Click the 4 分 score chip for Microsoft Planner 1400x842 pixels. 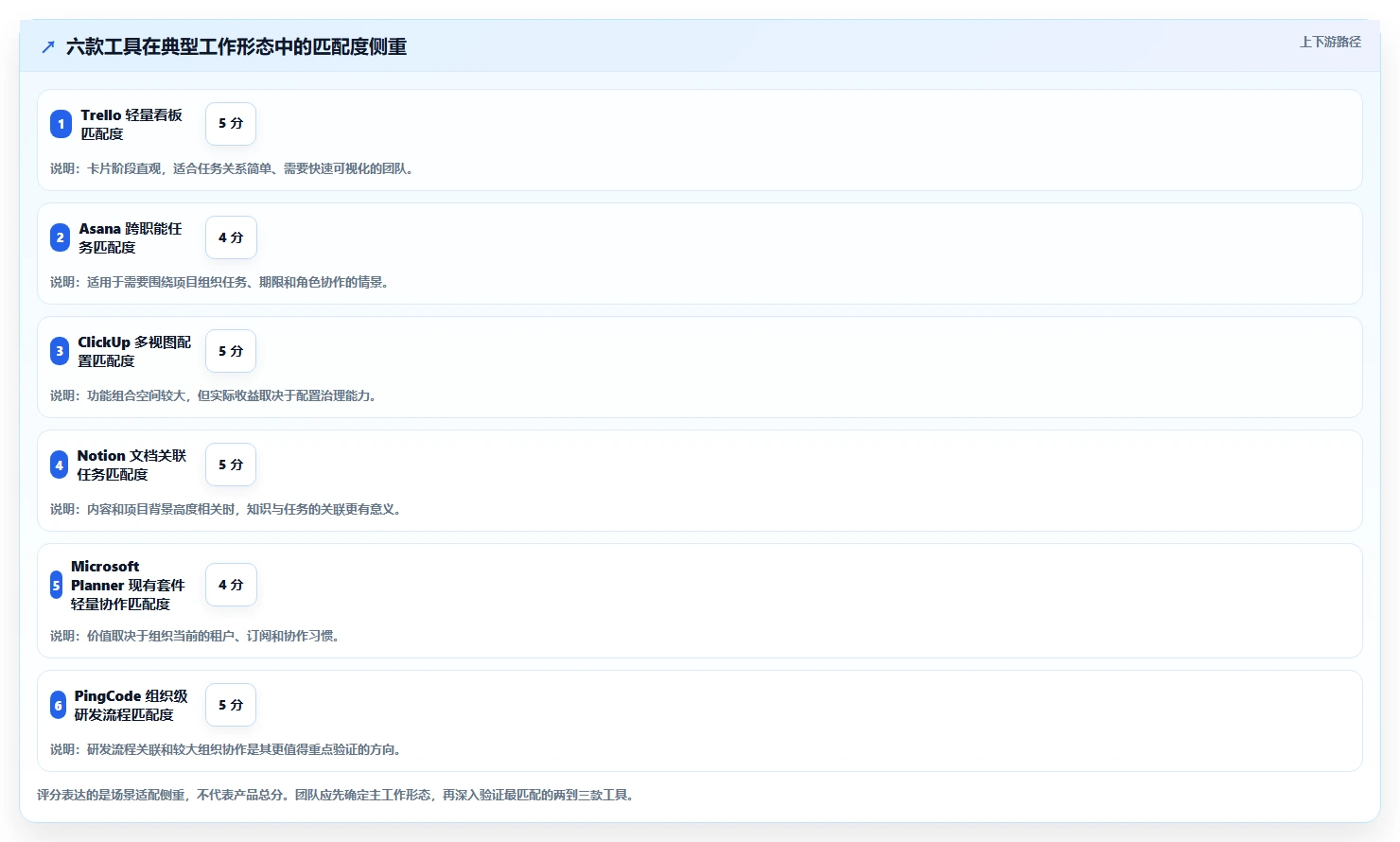click(231, 585)
